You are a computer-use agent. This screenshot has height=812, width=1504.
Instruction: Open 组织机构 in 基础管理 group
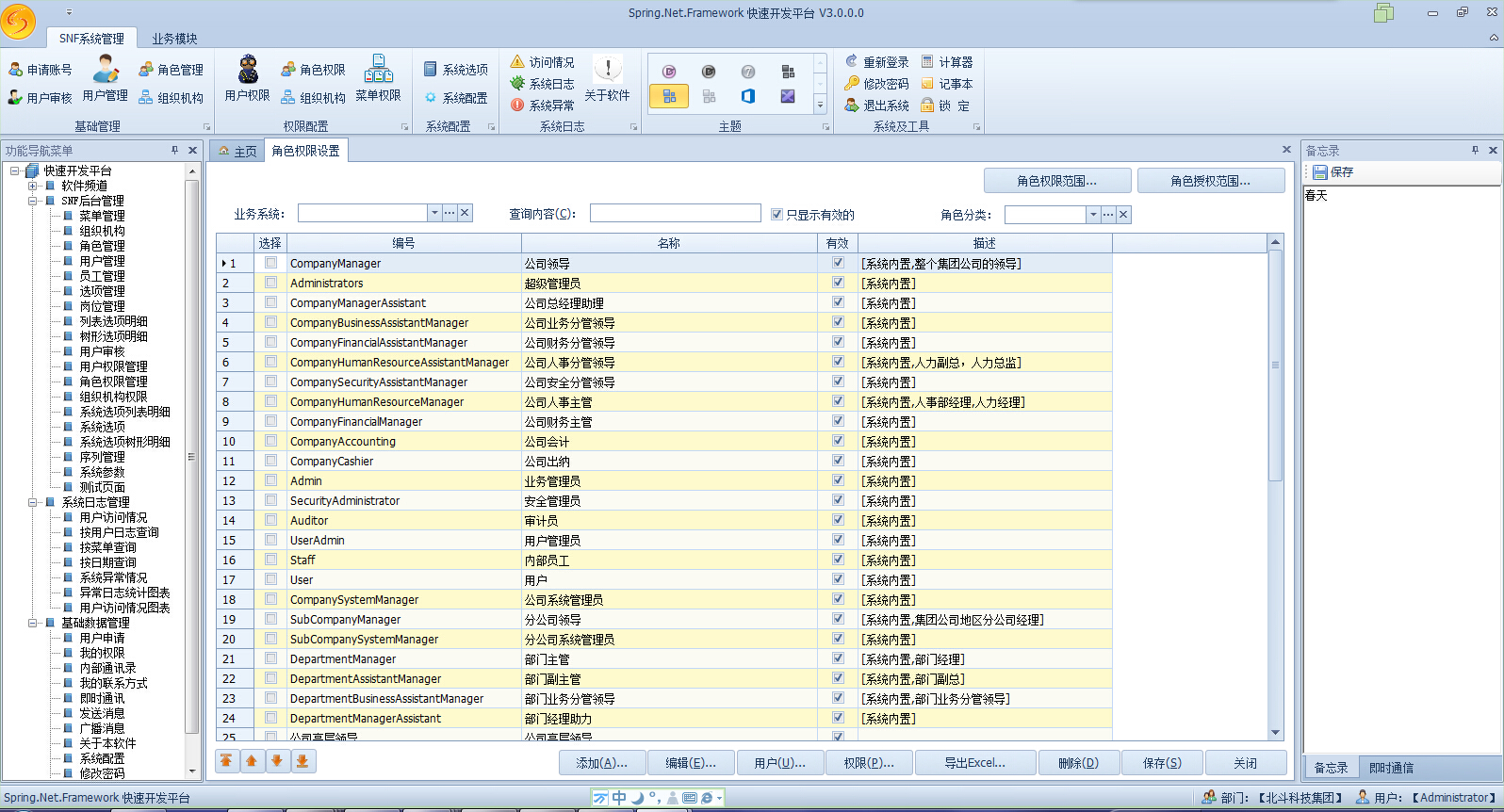[171, 98]
